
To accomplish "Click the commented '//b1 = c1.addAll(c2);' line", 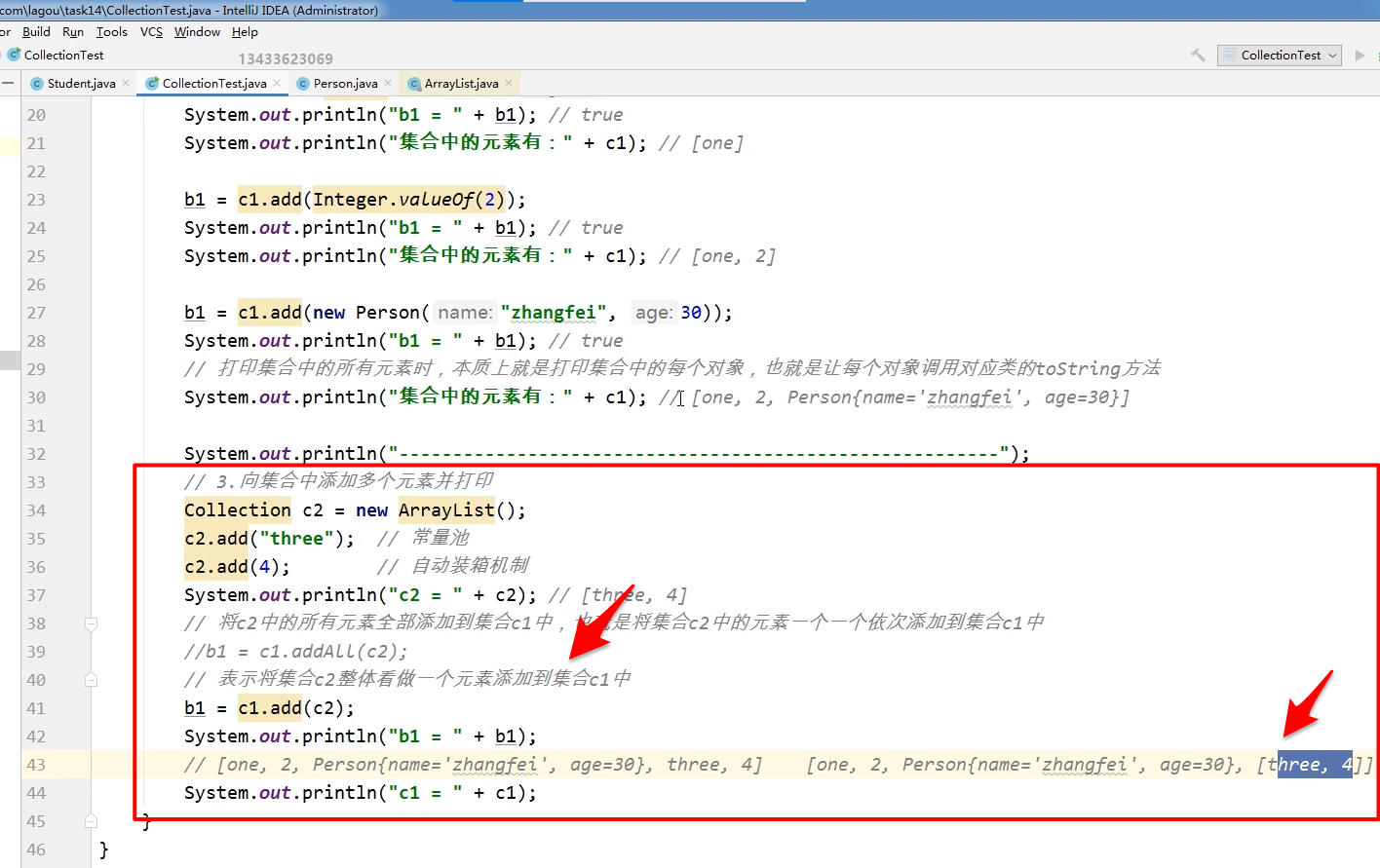I will click(295, 652).
